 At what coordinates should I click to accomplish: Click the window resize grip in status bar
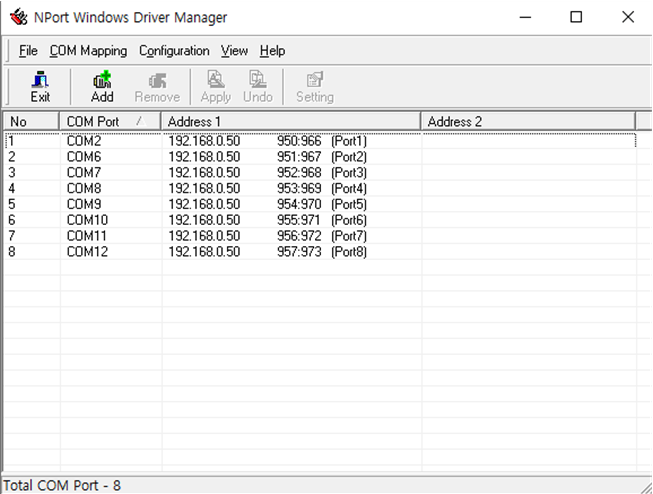pos(647,487)
